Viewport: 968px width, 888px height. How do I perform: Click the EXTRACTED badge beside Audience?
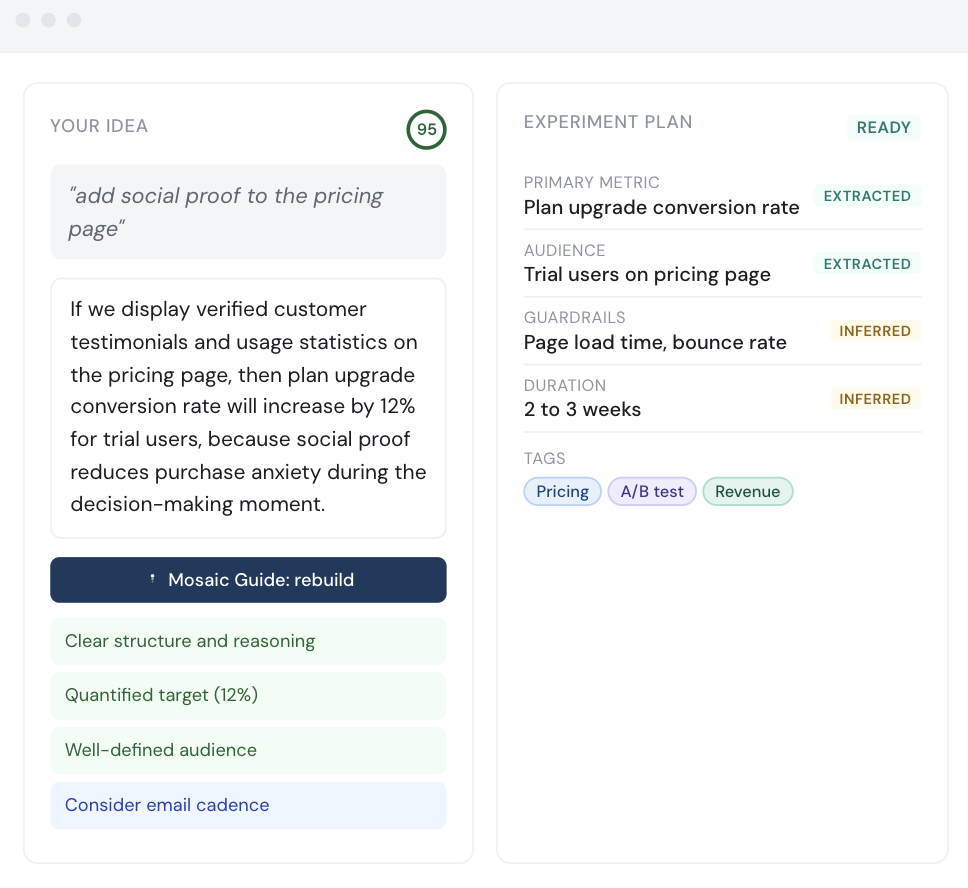867,264
